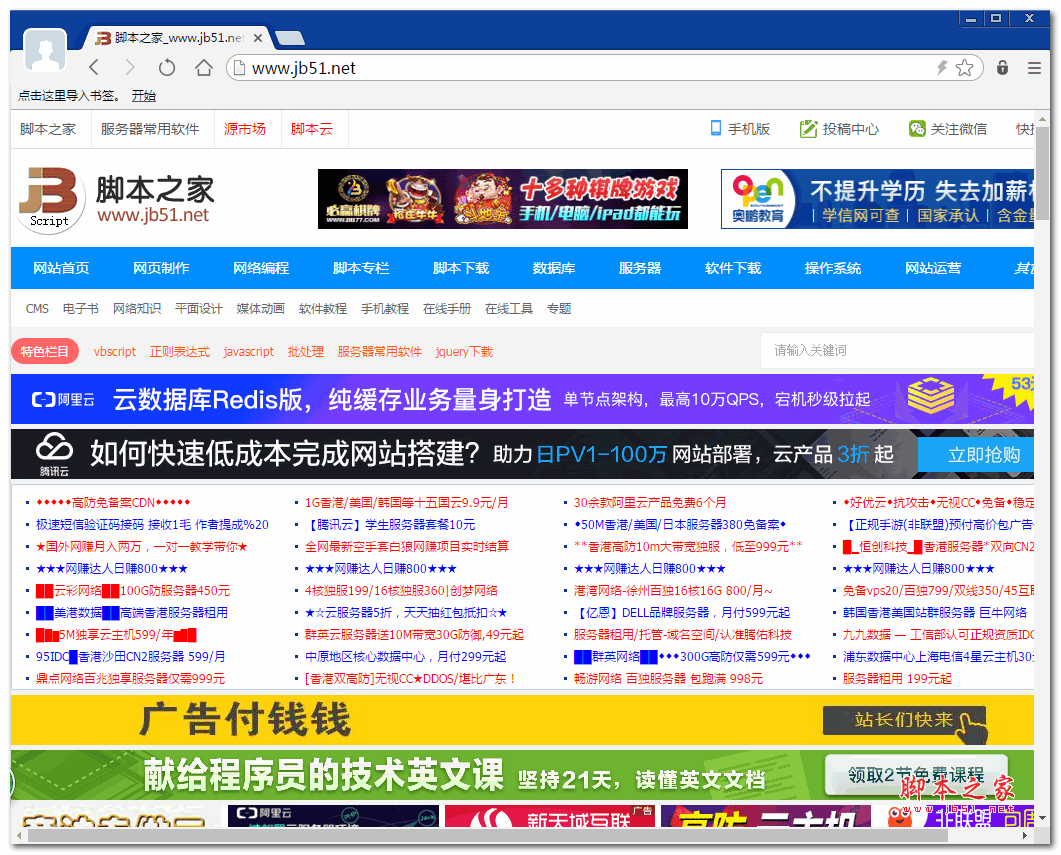Open the 数据库 nav item
The width and height of the screenshot is (1061, 855).
click(x=554, y=268)
